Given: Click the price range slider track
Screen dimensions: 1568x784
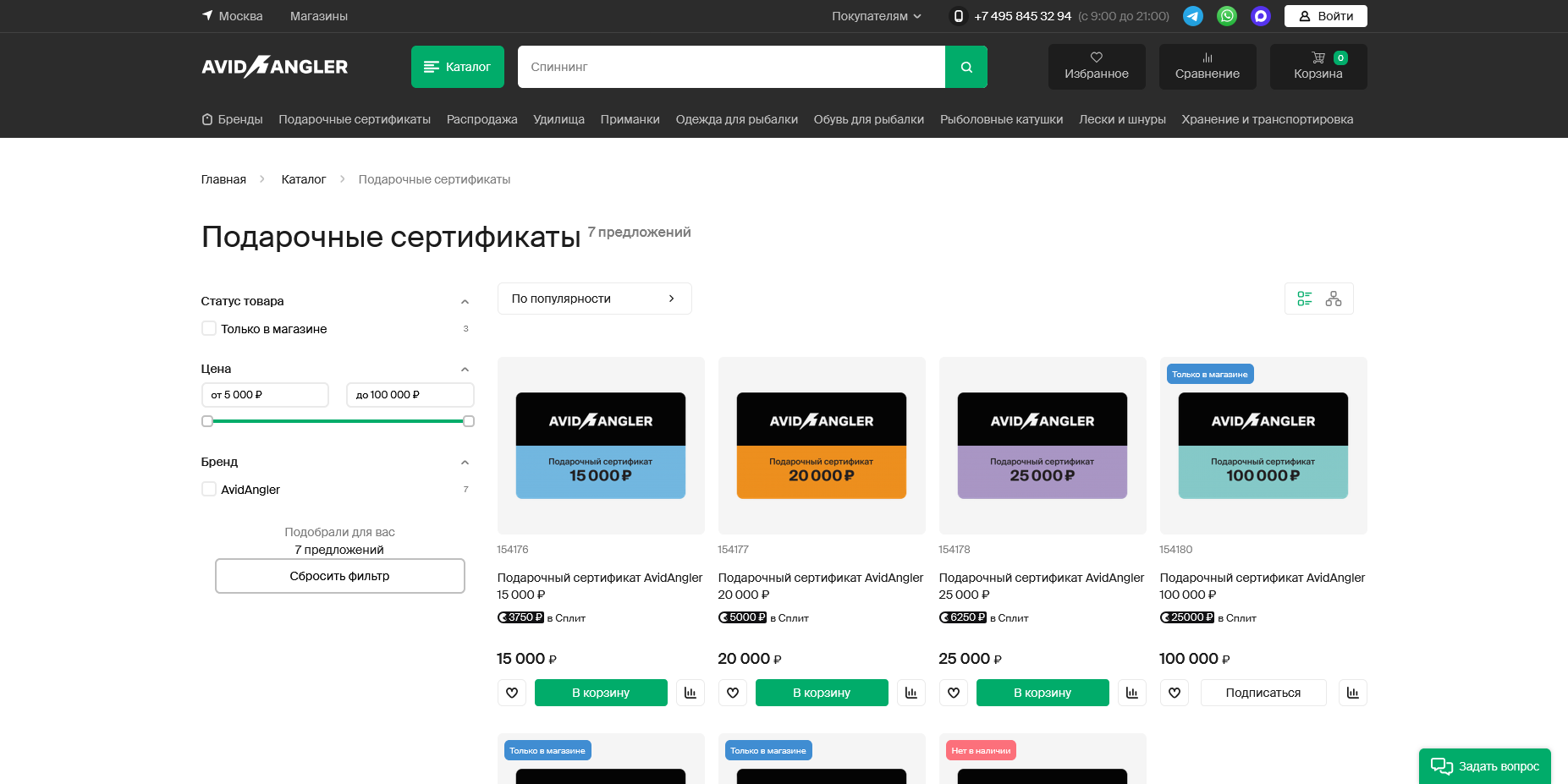Looking at the screenshot, I should (x=338, y=421).
